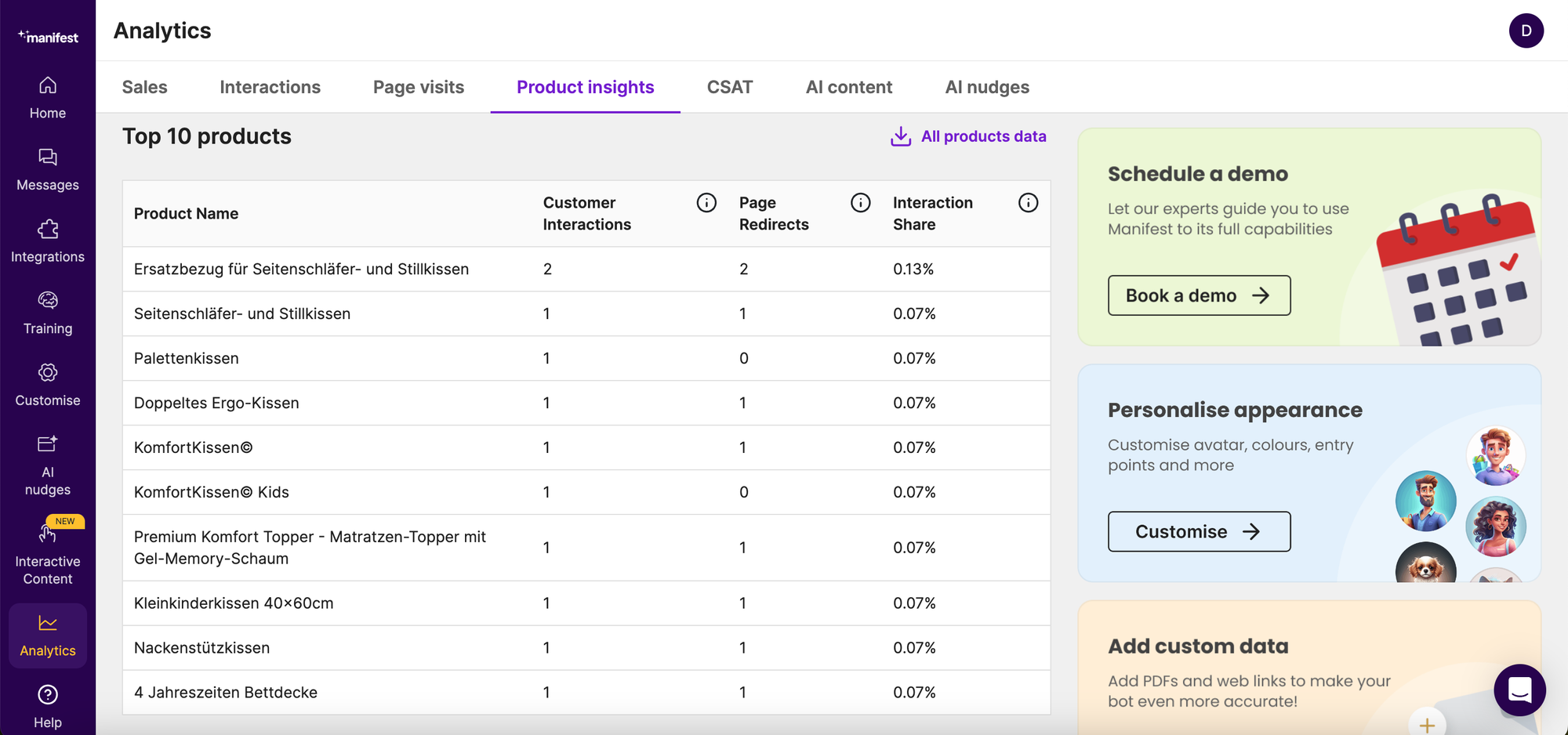Open user avatar D menu

1526,31
